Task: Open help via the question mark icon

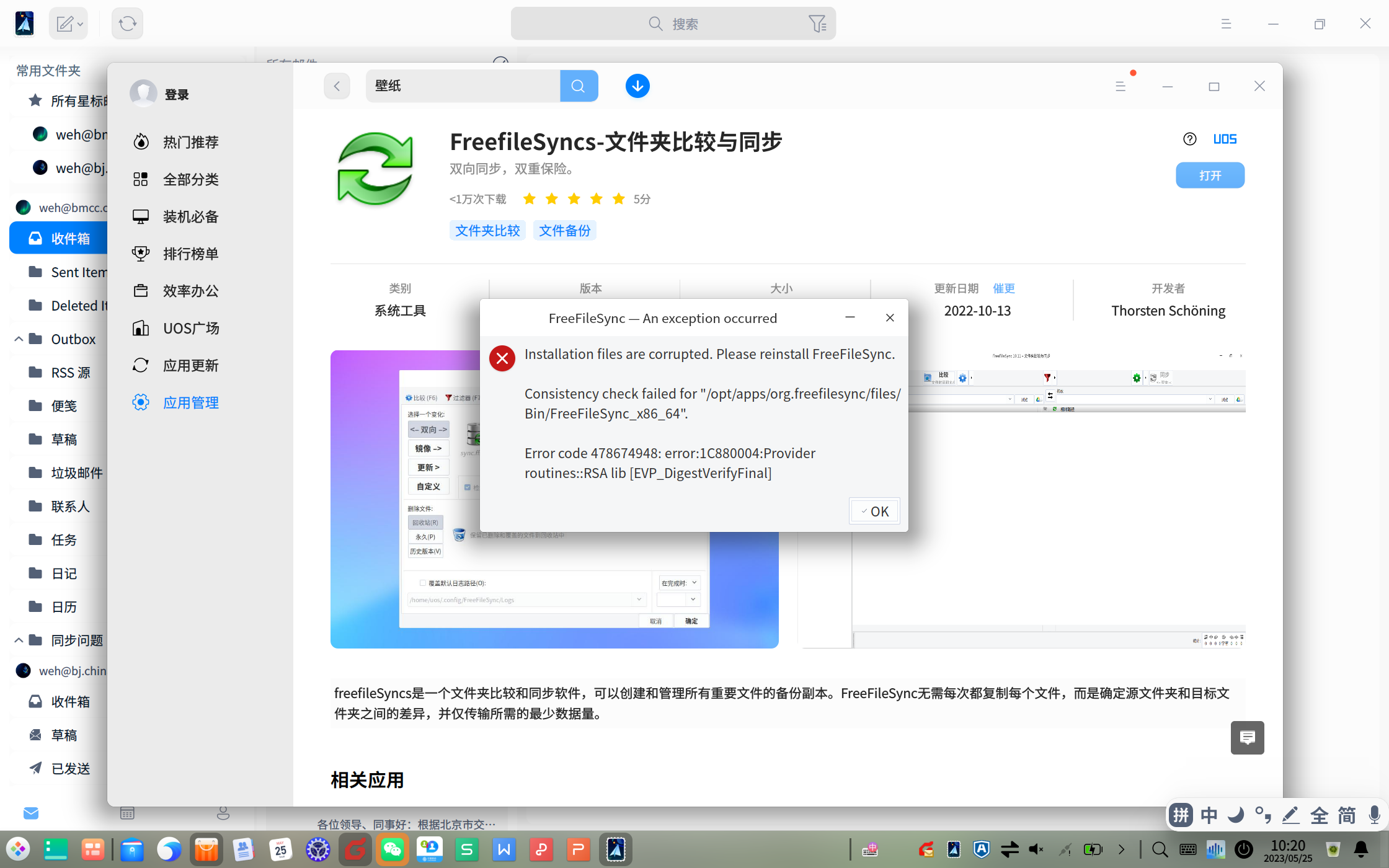Action: pyautogui.click(x=1189, y=138)
